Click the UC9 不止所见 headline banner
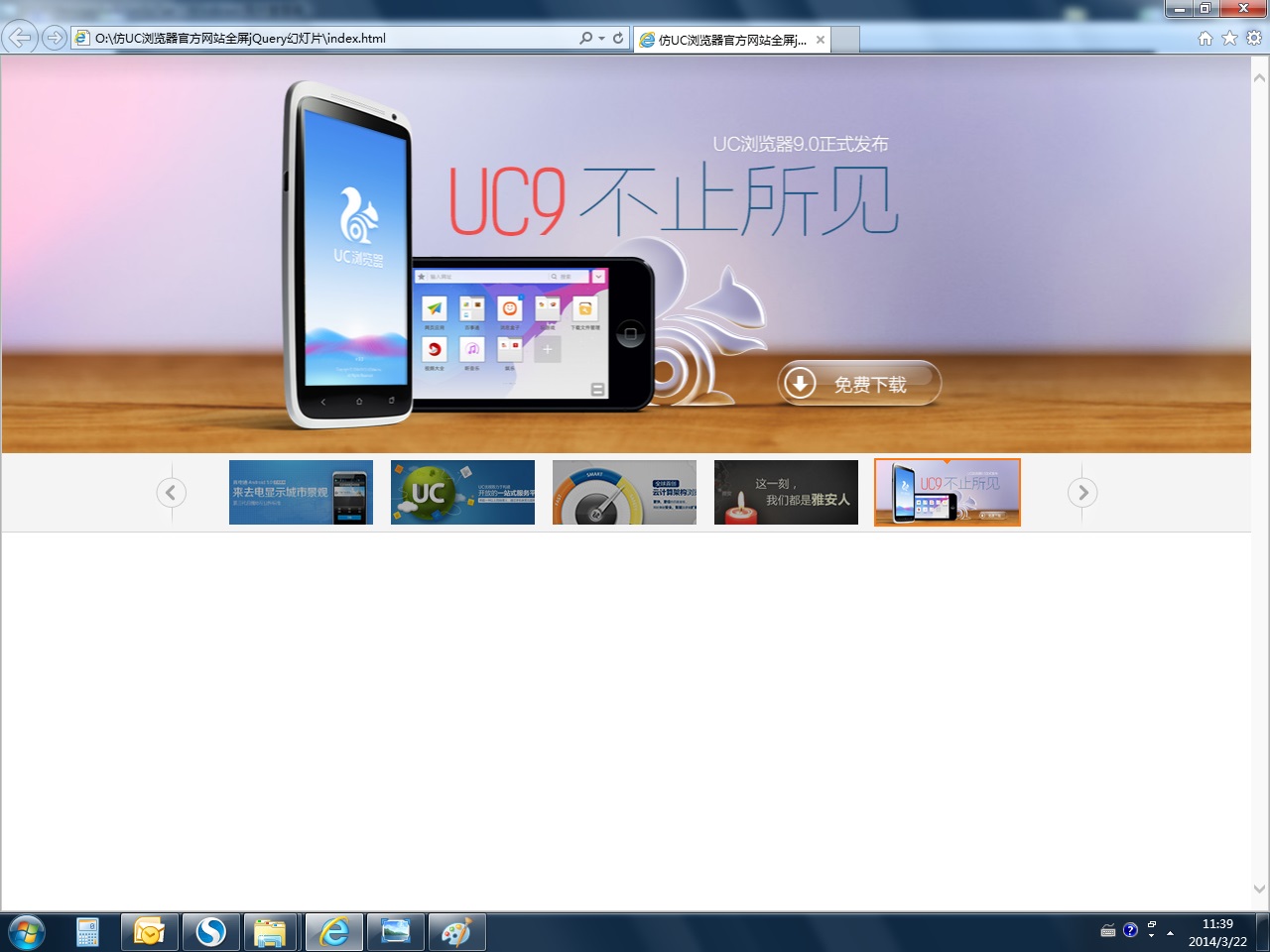 coord(674,201)
